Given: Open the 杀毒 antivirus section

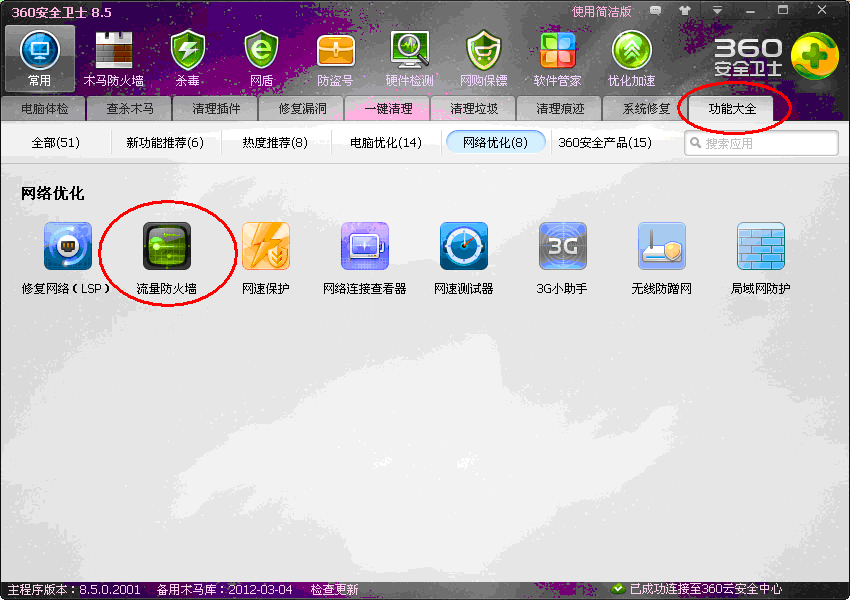Looking at the screenshot, I should point(188,59).
